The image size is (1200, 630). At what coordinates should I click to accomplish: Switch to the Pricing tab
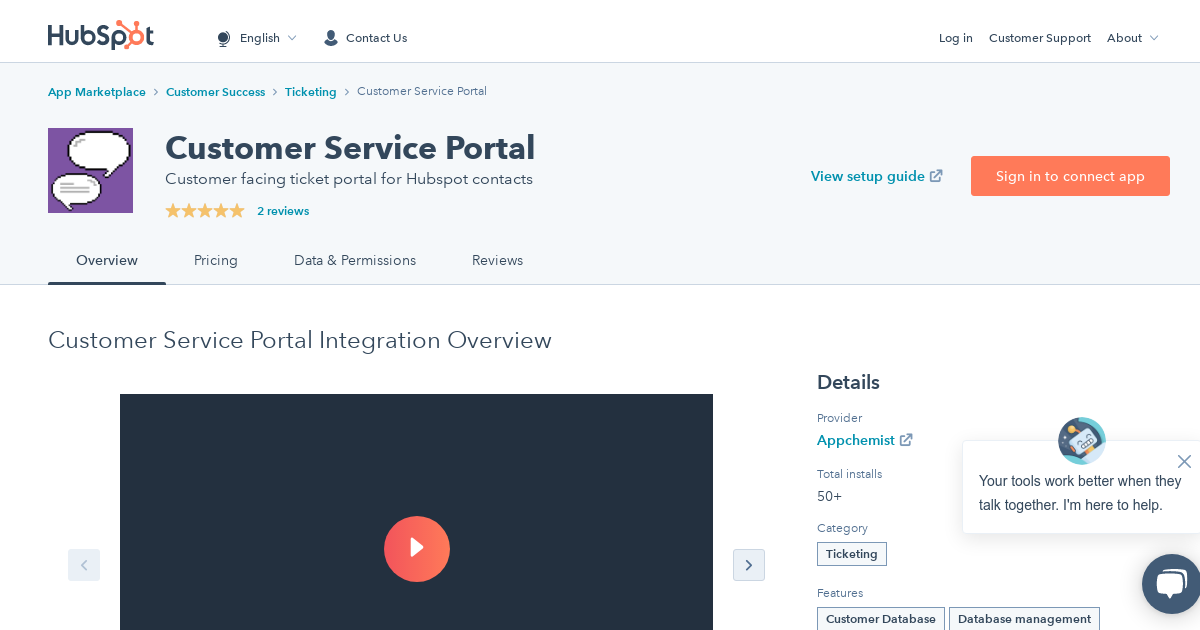216,260
